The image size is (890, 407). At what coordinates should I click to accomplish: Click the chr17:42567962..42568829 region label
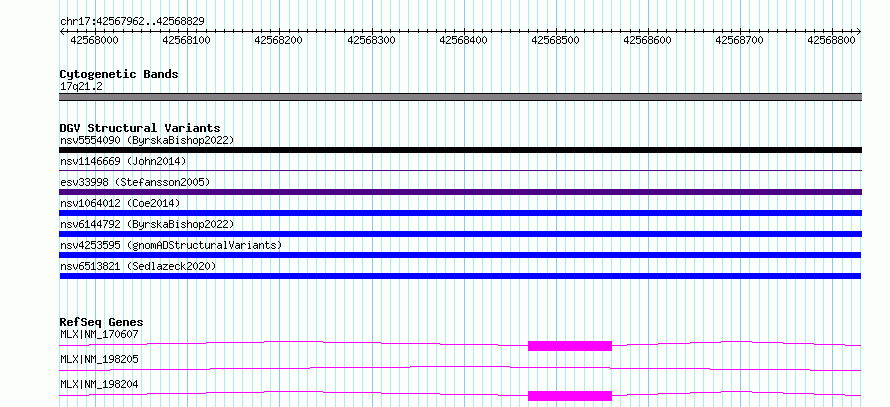[132, 22]
